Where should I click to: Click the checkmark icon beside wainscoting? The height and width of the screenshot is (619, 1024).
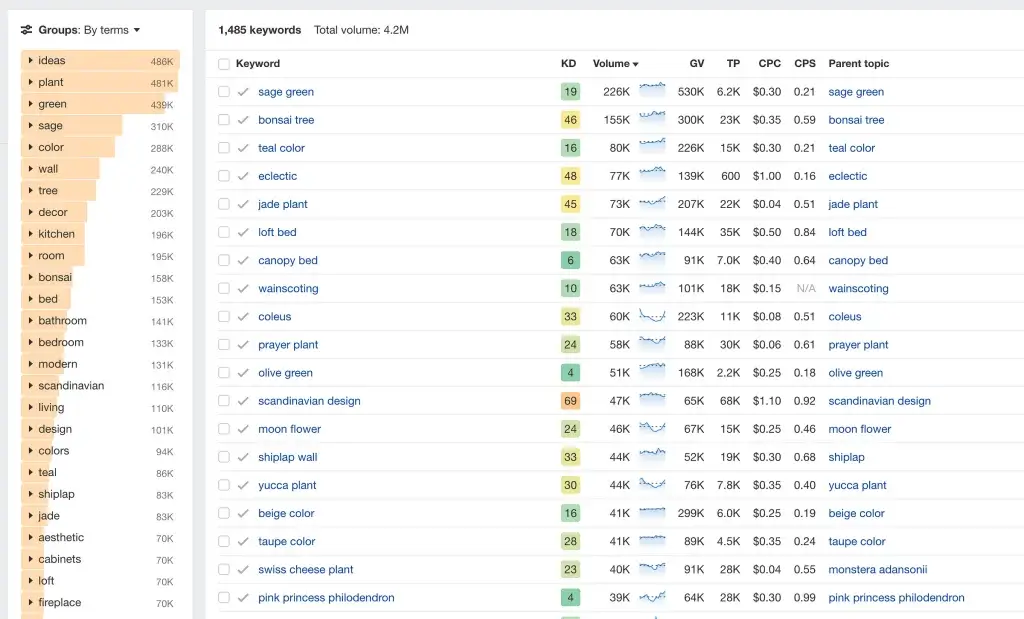[x=243, y=288]
